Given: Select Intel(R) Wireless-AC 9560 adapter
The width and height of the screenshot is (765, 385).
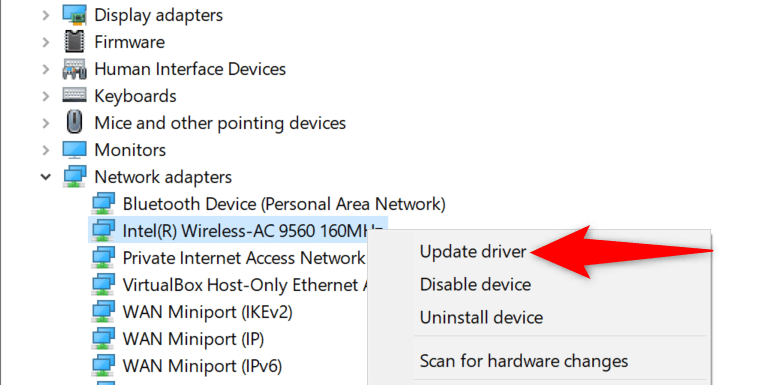Looking at the screenshot, I should [x=238, y=230].
